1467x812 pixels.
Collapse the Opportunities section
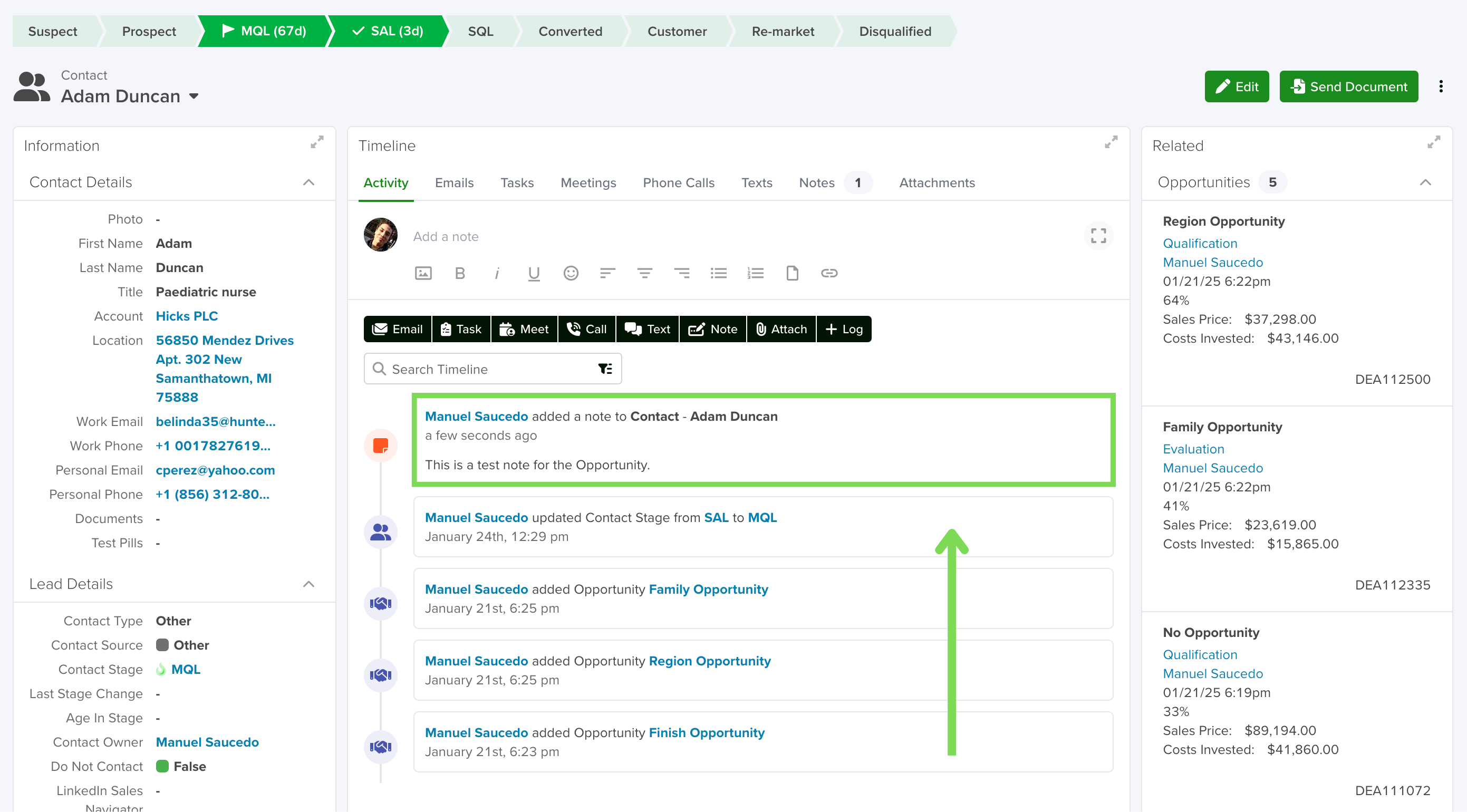(x=1425, y=182)
